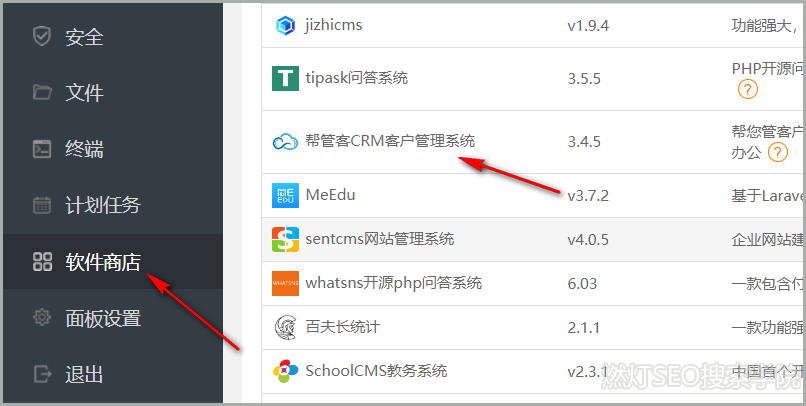The image size is (806, 406).
Task: Open the 面板设置 sidebar menu item
Action: point(113,318)
